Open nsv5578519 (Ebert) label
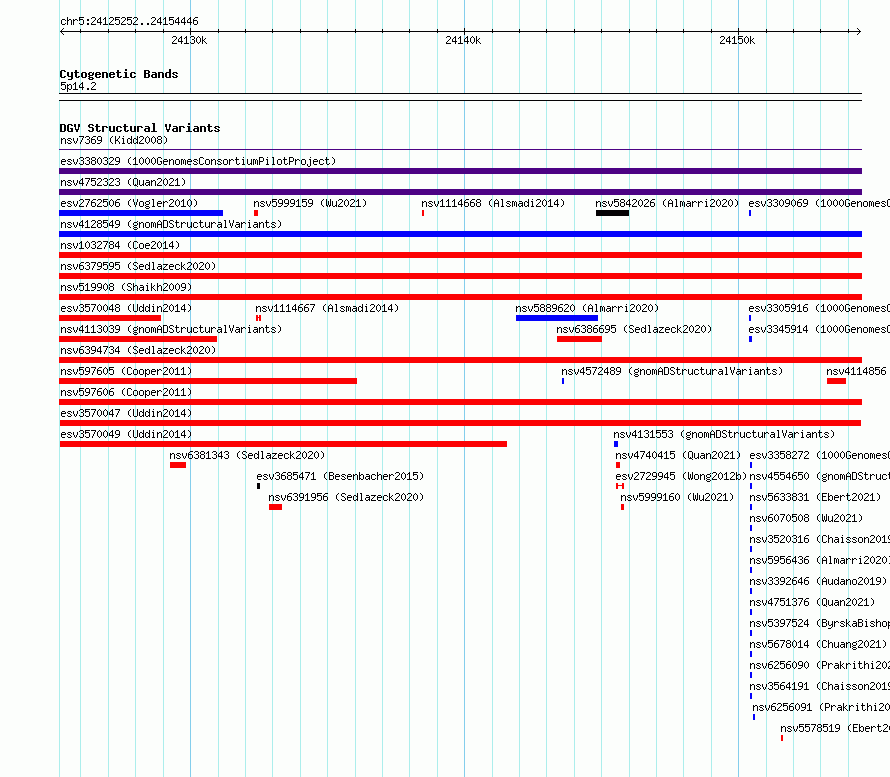The image size is (890, 777). click(834, 728)
